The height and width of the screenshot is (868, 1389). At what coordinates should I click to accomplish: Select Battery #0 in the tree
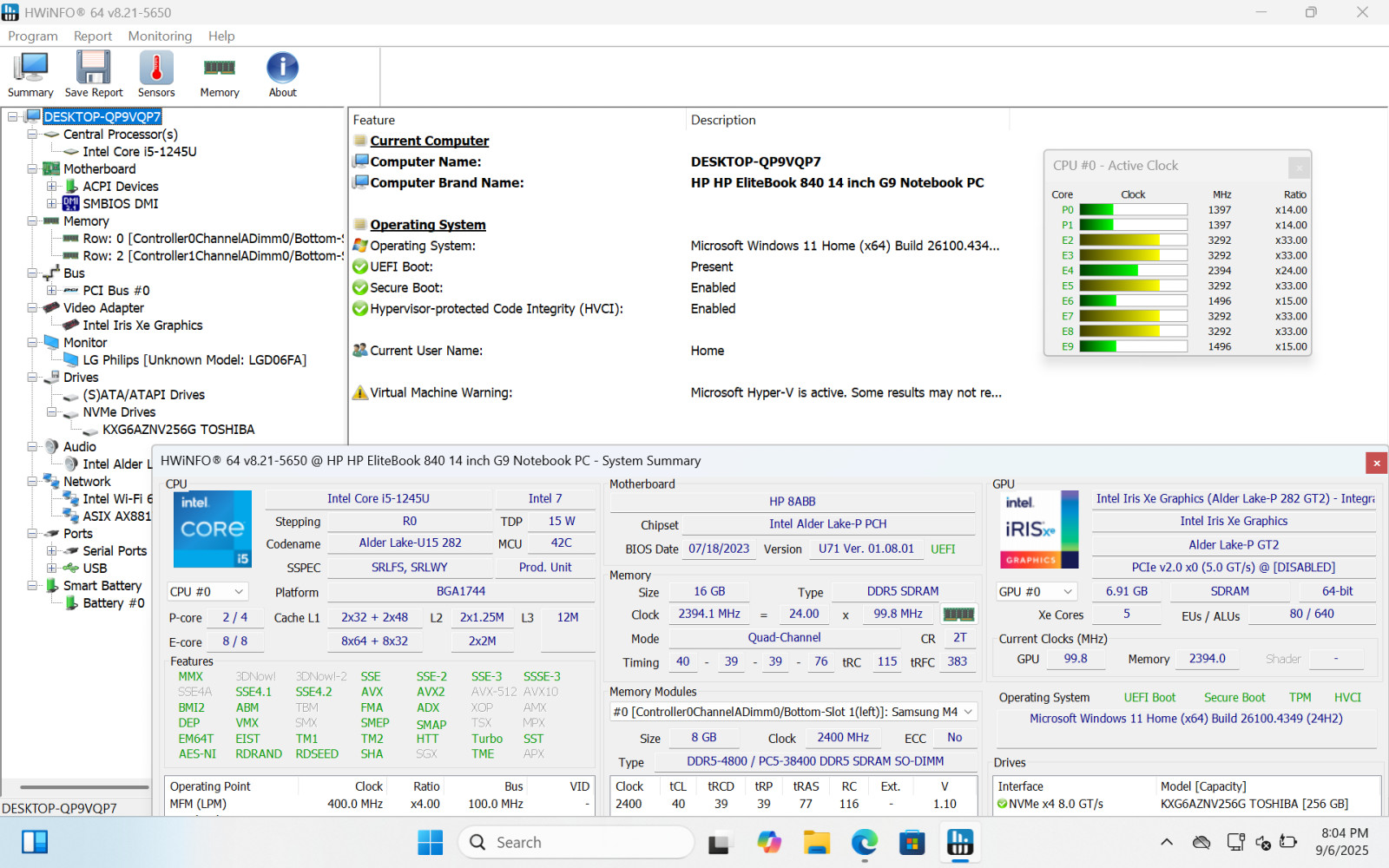(114, 603)
